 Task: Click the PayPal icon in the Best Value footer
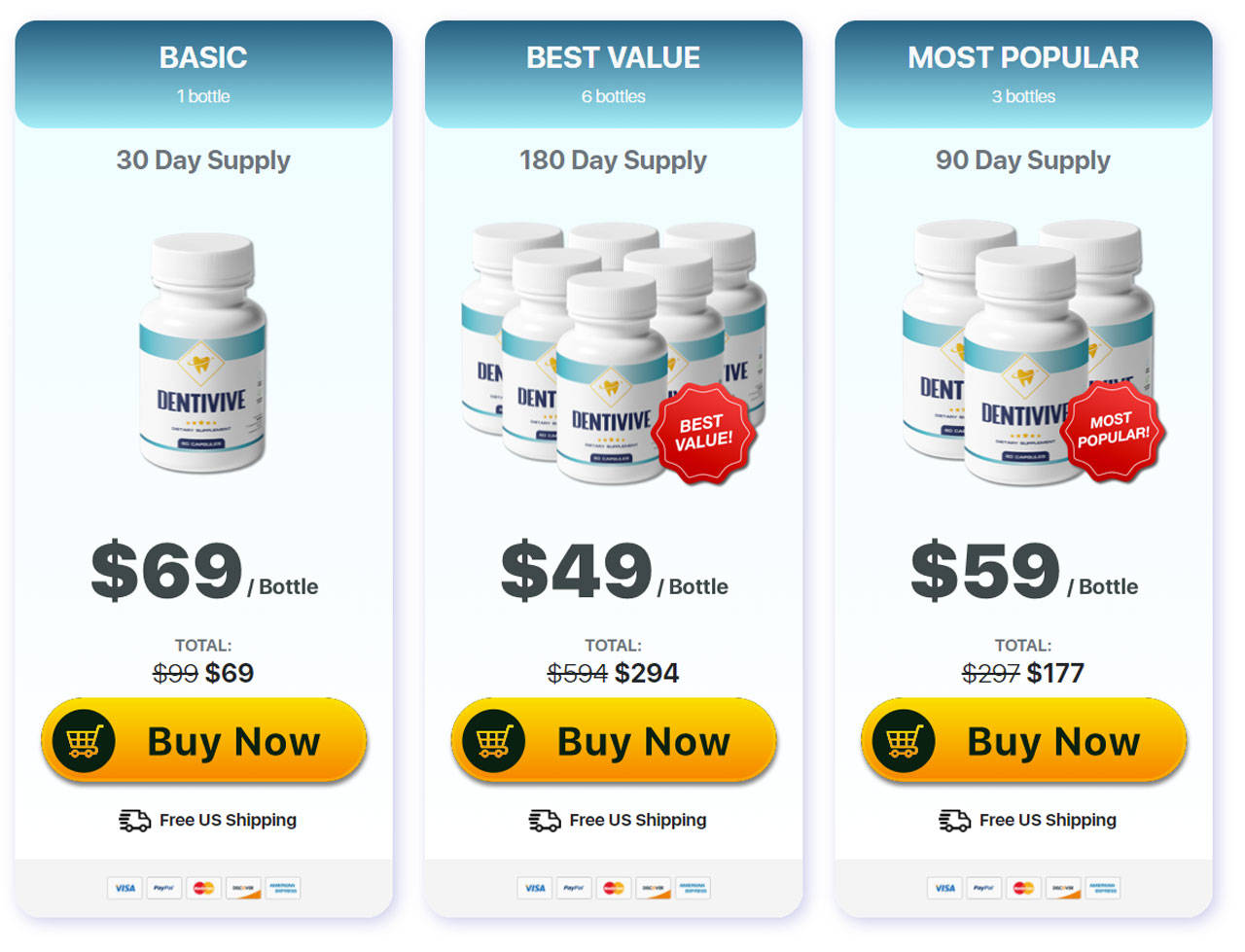tap(574, 888)
